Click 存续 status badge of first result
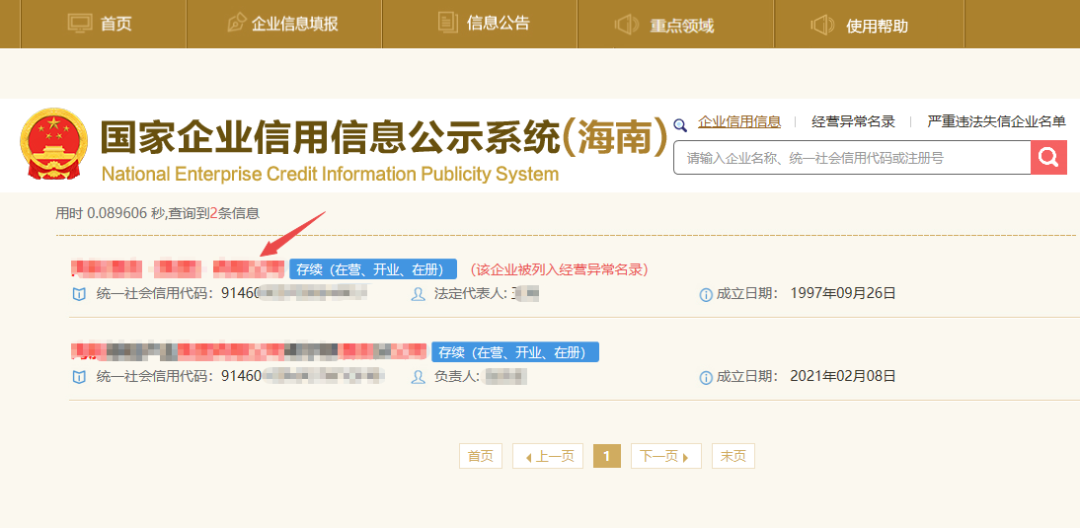 click(373, 269)
